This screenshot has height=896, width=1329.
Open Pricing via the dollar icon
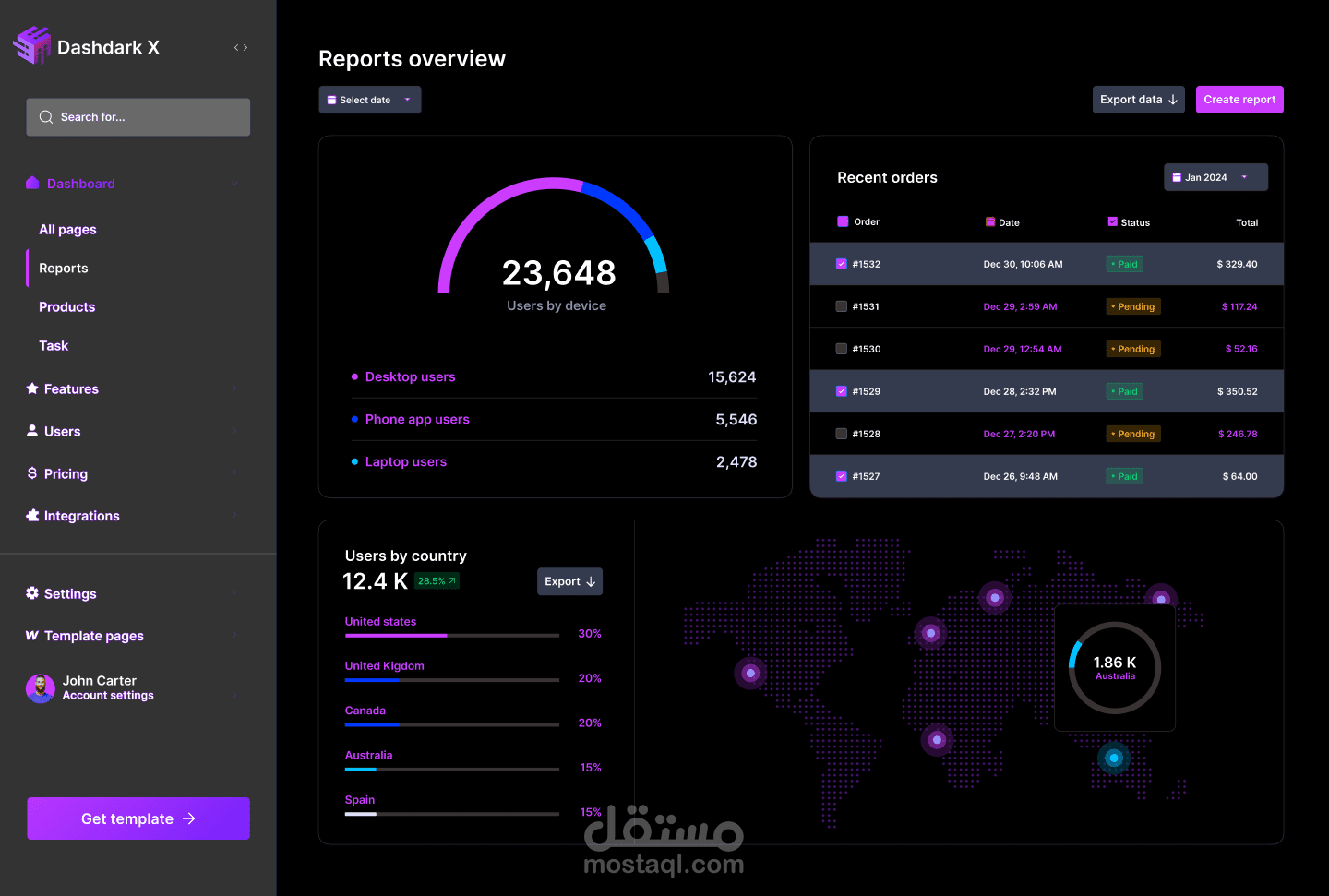click(x=32, y=473)
